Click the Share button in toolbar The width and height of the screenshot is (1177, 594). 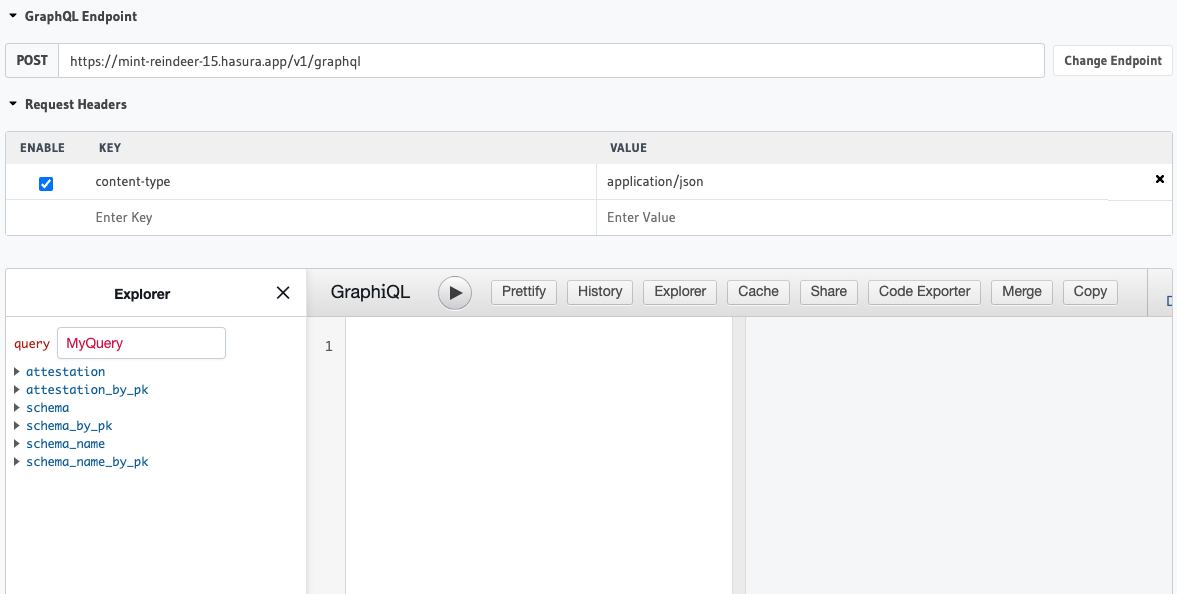828,292
